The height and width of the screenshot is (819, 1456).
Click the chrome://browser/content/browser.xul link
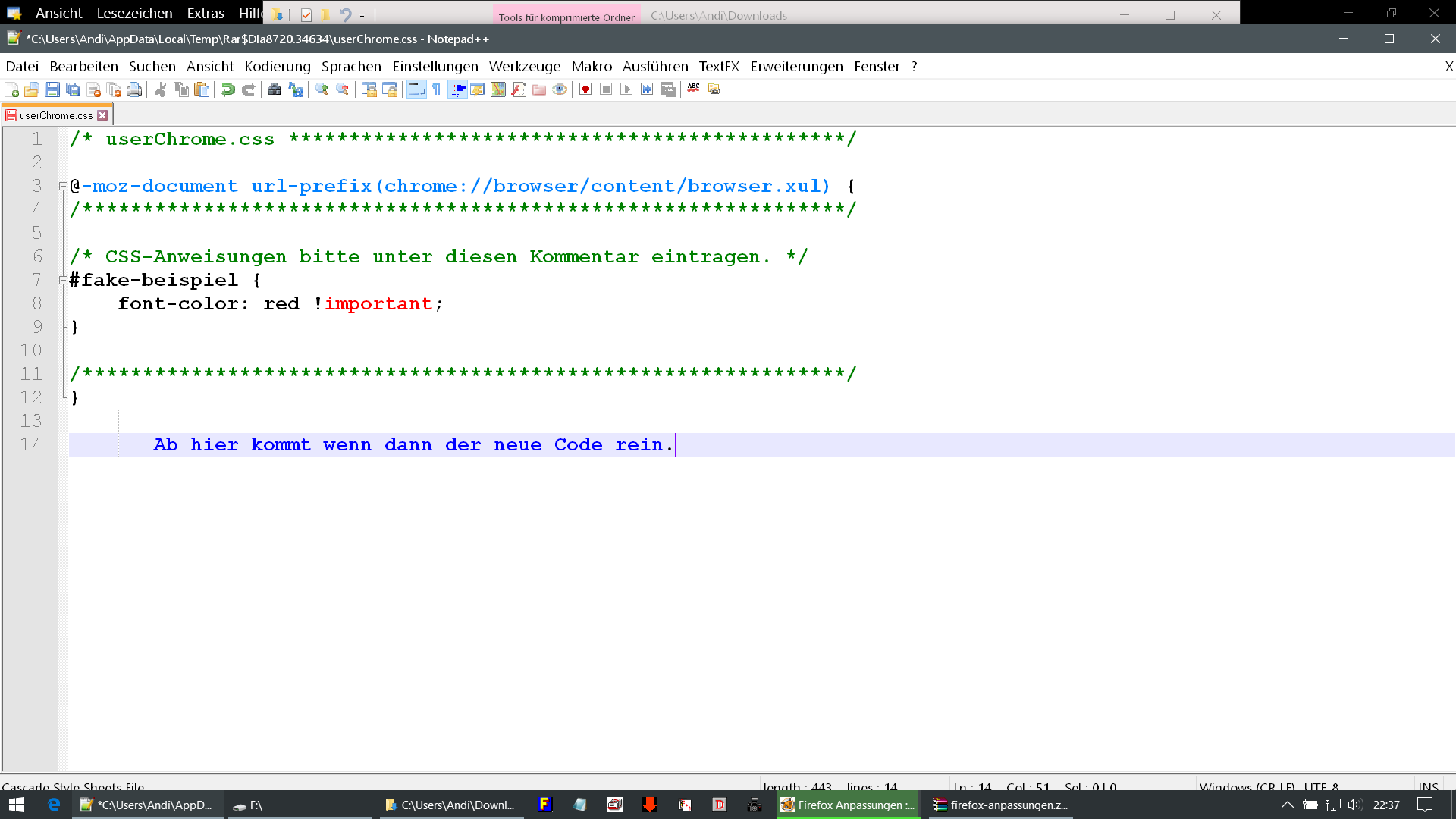coord(607,186)
